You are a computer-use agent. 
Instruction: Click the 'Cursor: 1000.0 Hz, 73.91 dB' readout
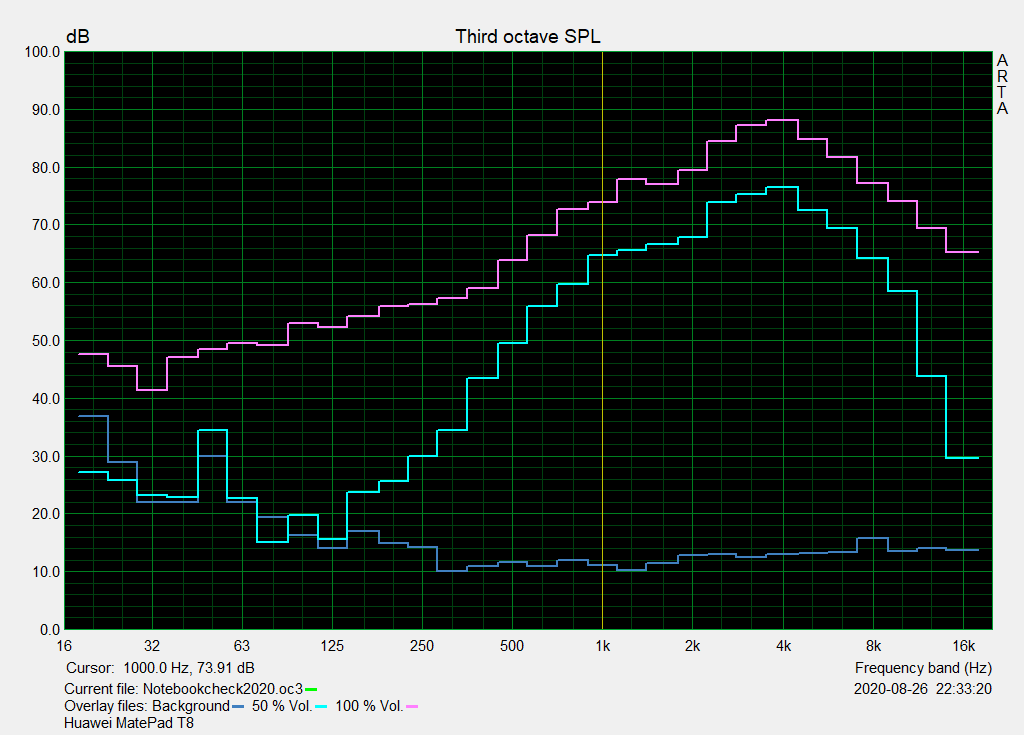(160, 668)
